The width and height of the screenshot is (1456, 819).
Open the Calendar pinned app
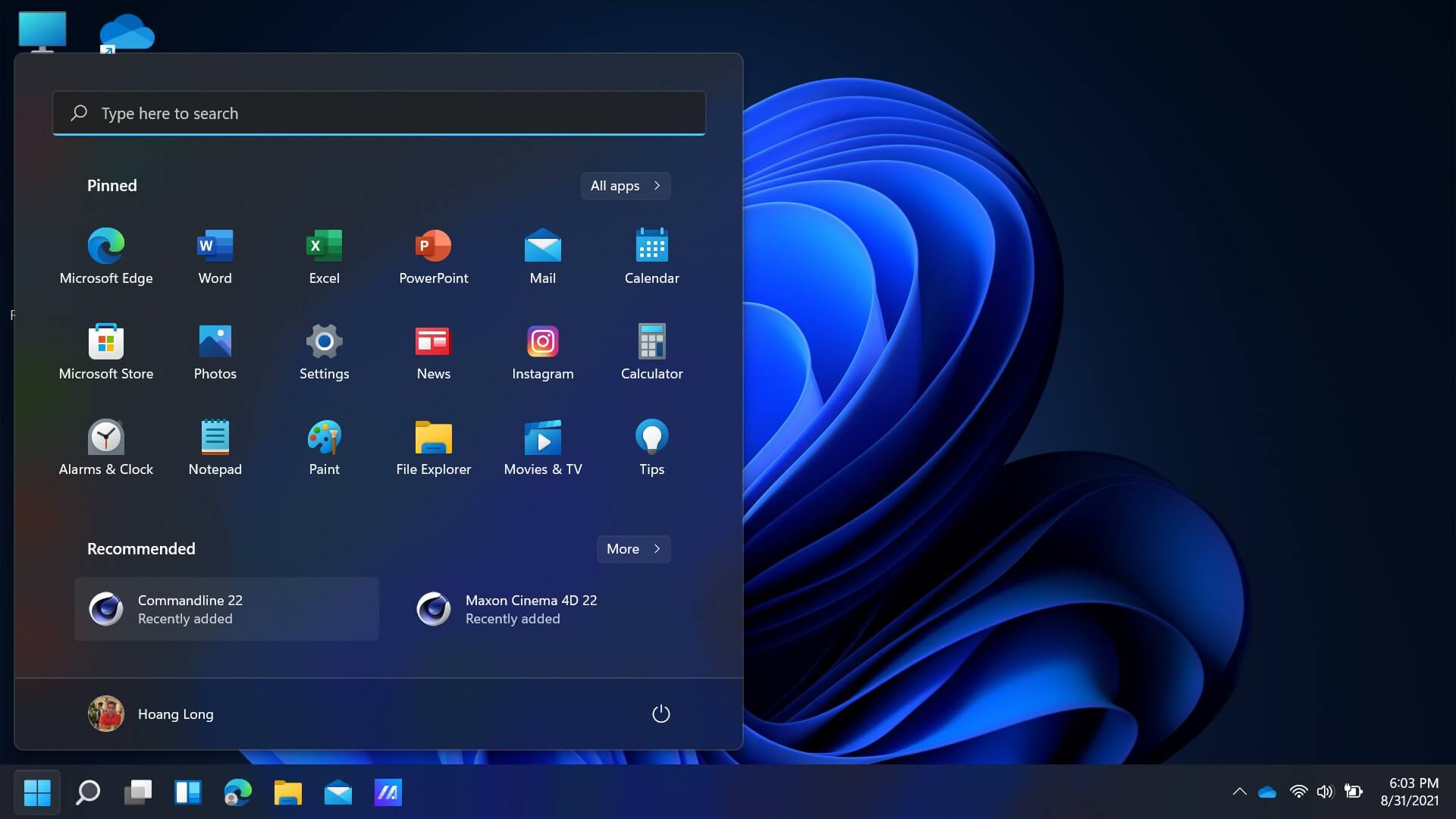652,256
